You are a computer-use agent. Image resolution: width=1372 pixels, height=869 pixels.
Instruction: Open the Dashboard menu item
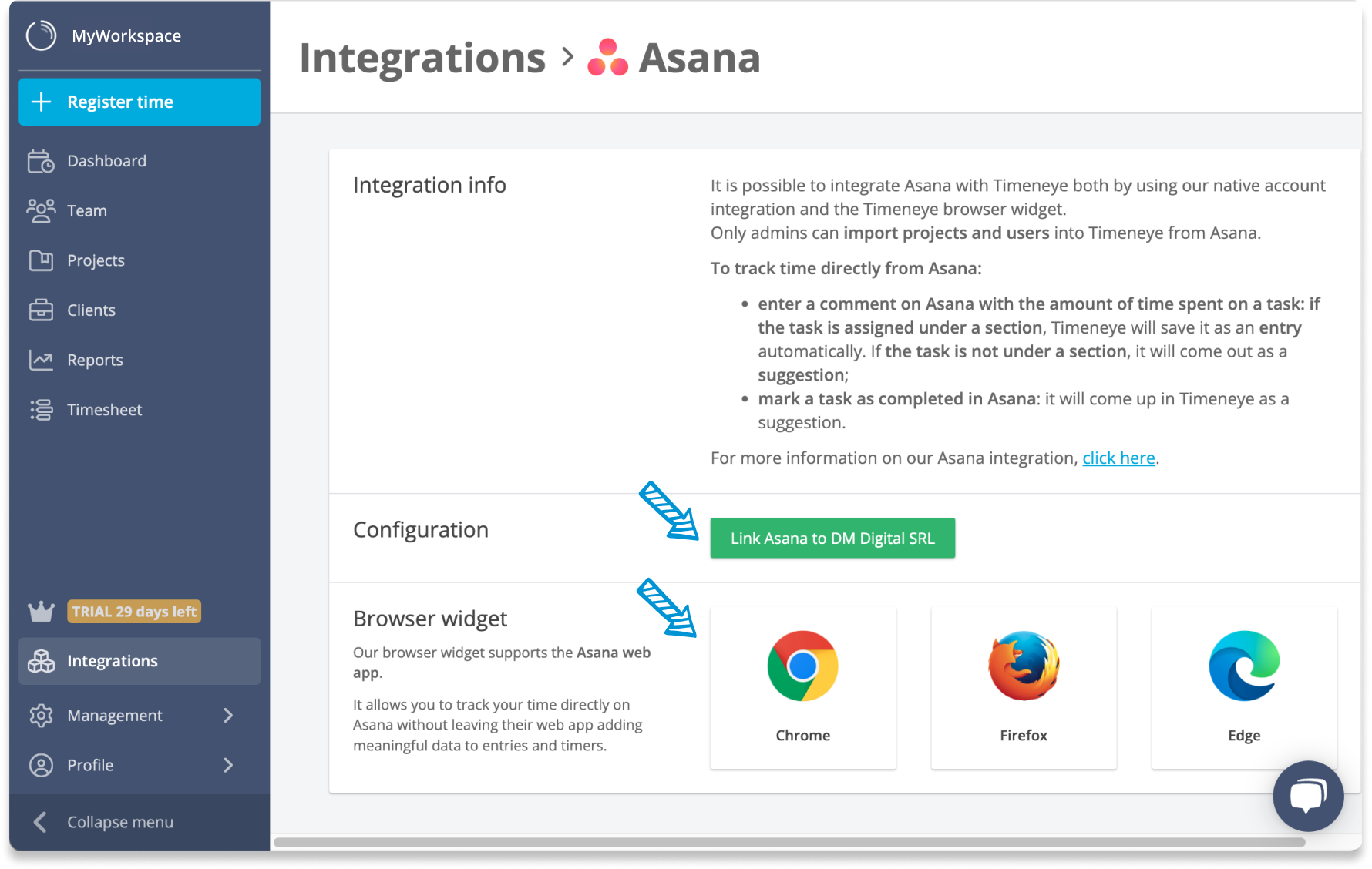pos(140,161)
